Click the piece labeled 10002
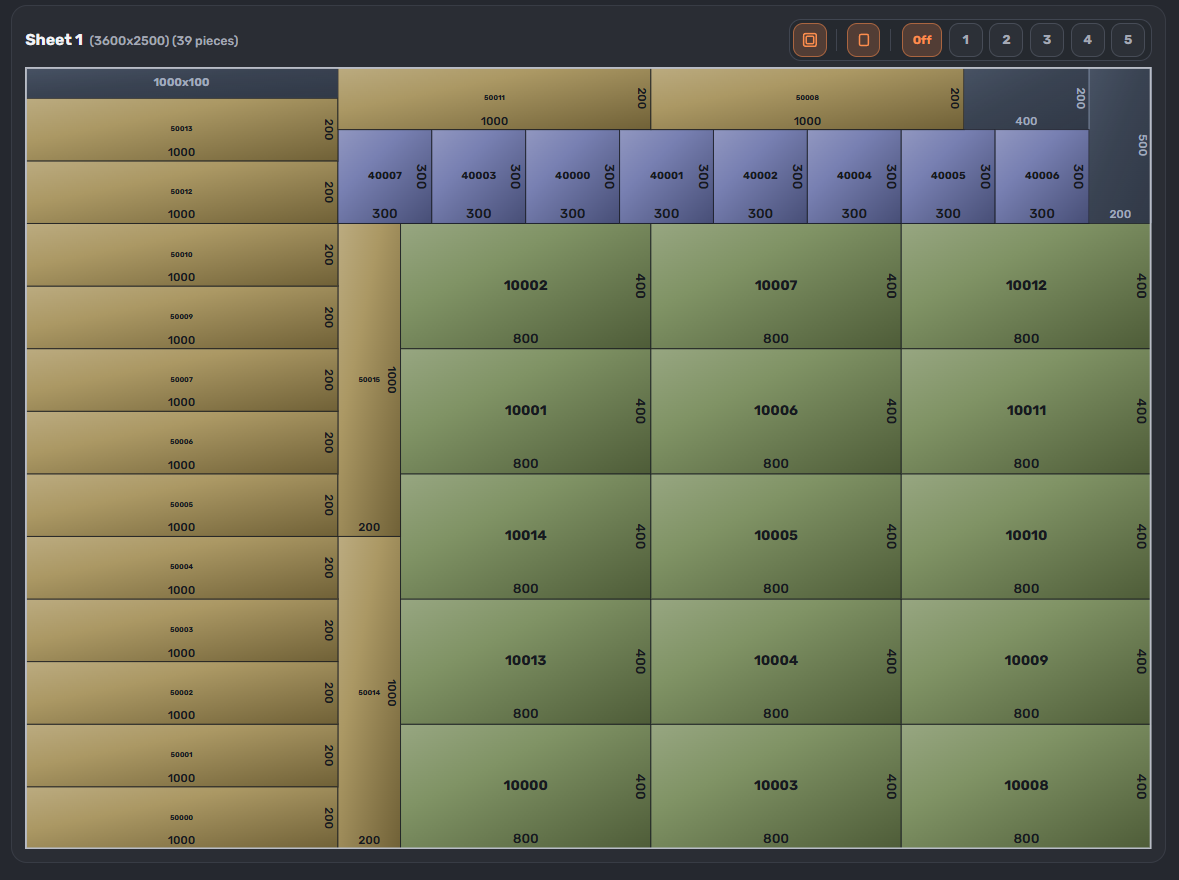The height and width of the screenshot is (880, 1179). tap(525, 286)
